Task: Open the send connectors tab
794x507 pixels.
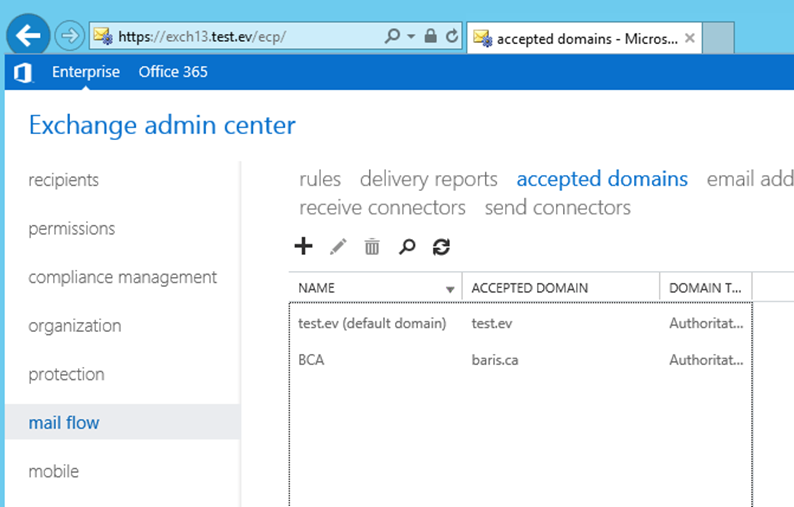Action: pyautogui.click(x=558, y=208)
